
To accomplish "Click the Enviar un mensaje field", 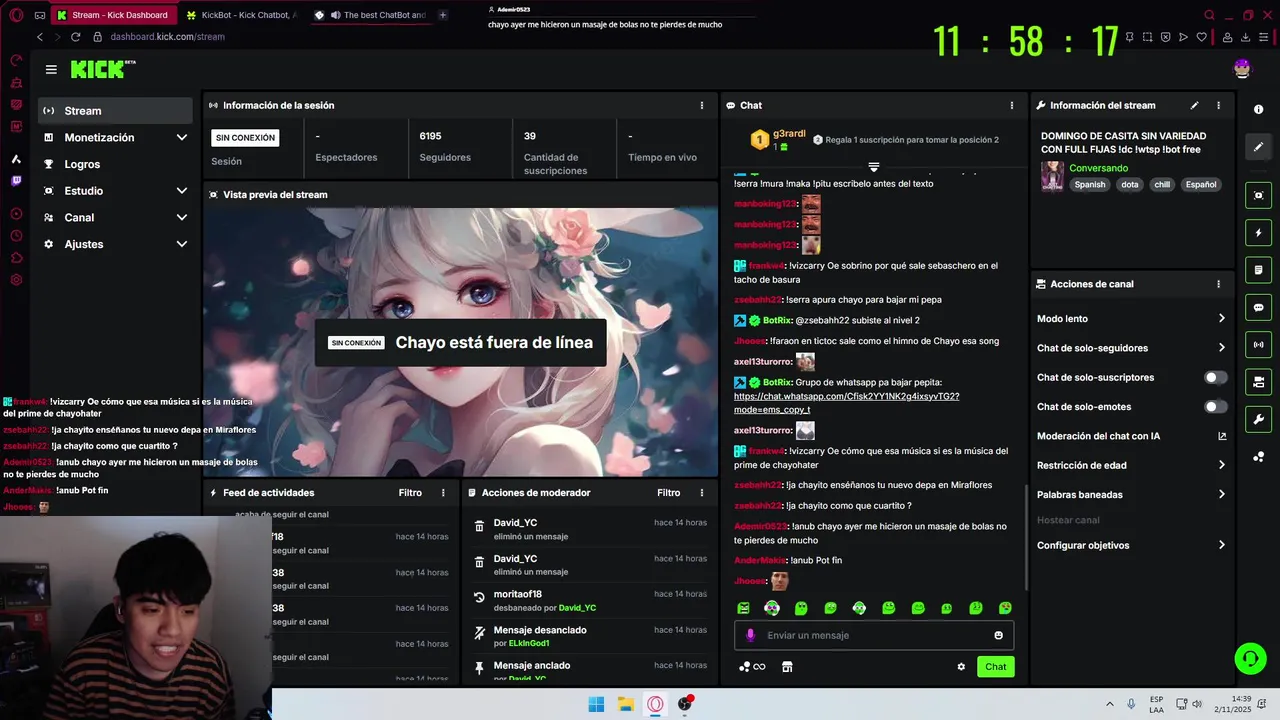I will pyautogui.click(x=874, y=635).
